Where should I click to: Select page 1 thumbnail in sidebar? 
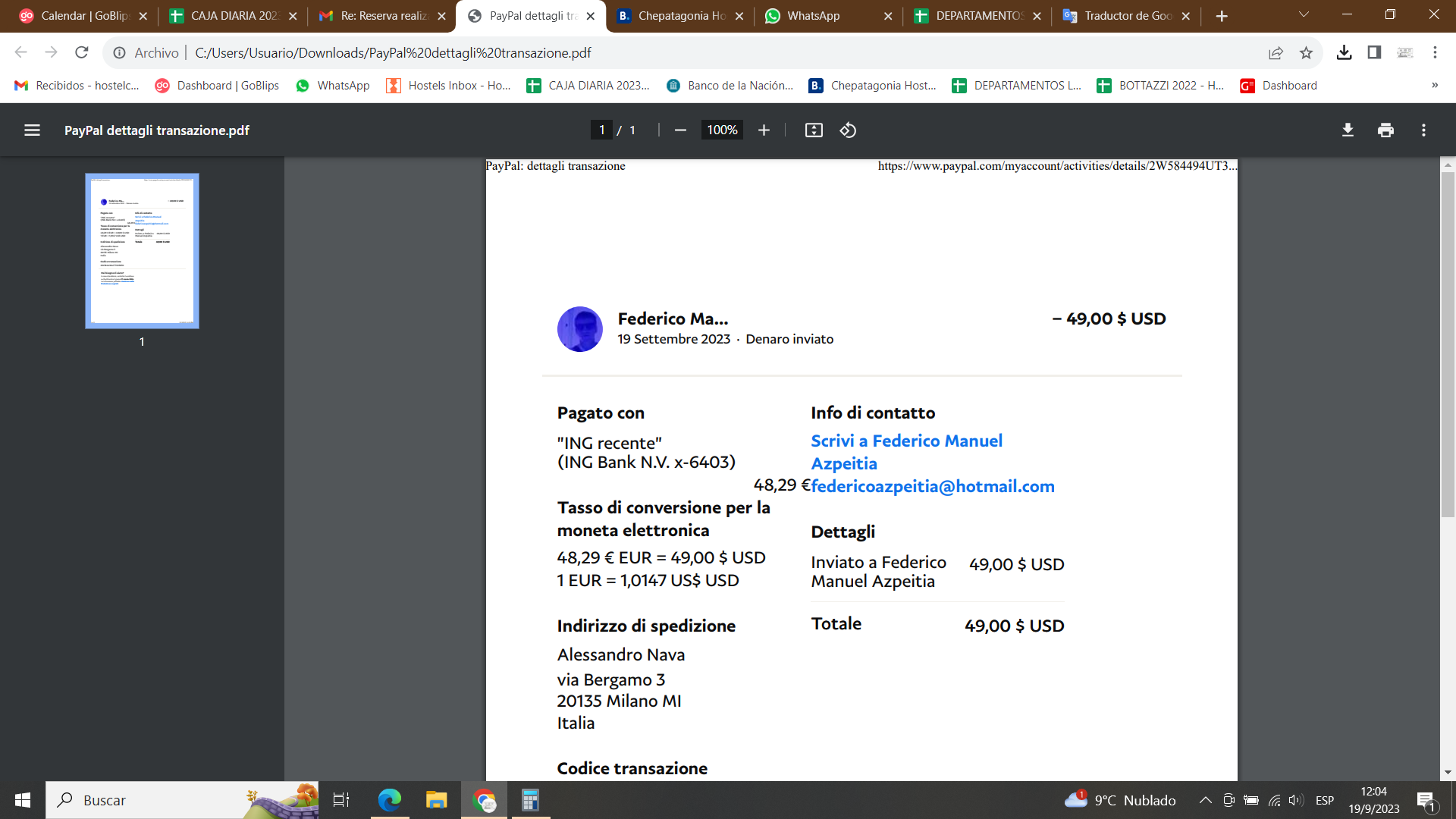(142, 250)
